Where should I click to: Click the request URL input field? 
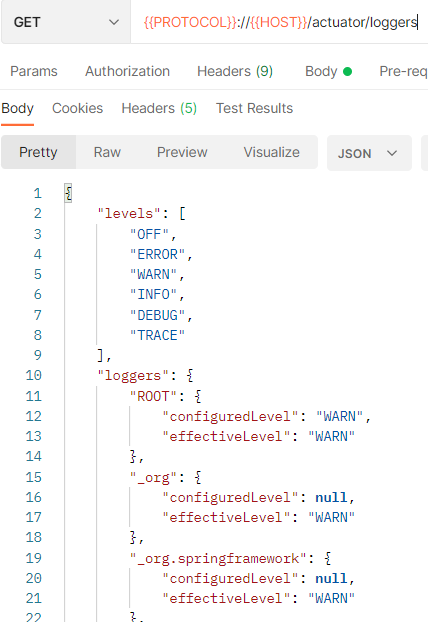279,22
